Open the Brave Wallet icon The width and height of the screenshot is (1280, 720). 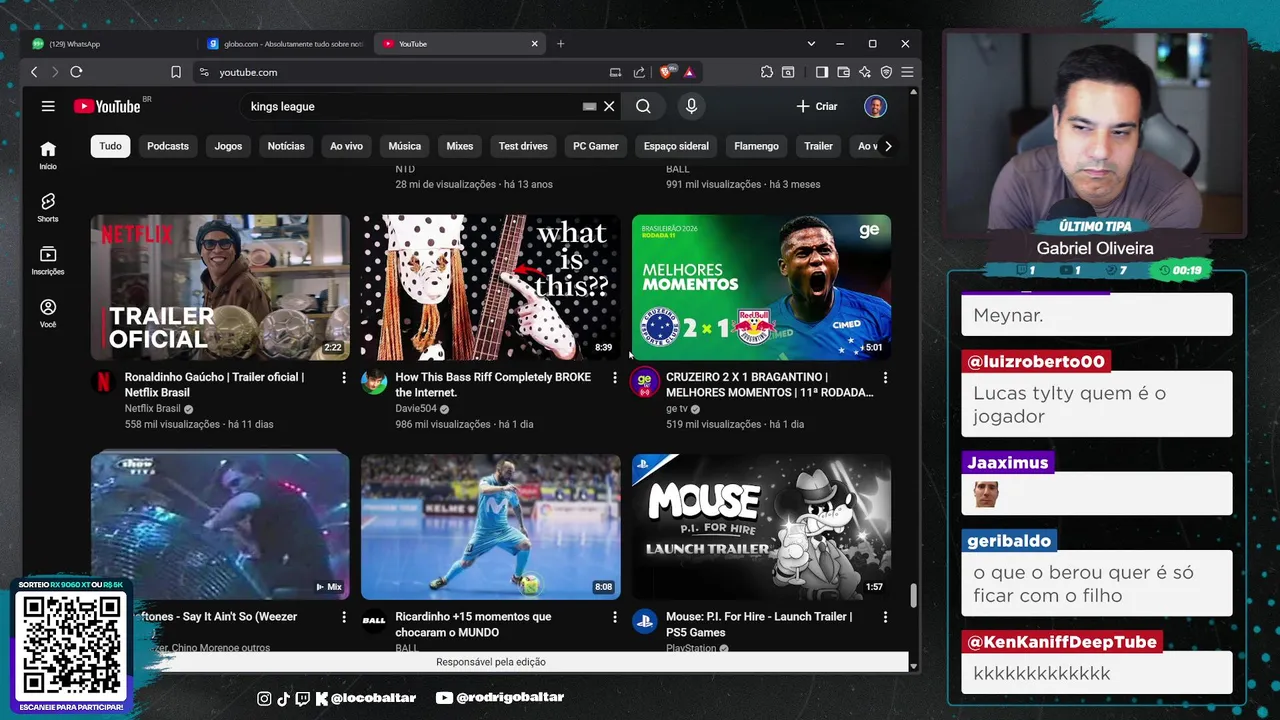click(843, 72)
